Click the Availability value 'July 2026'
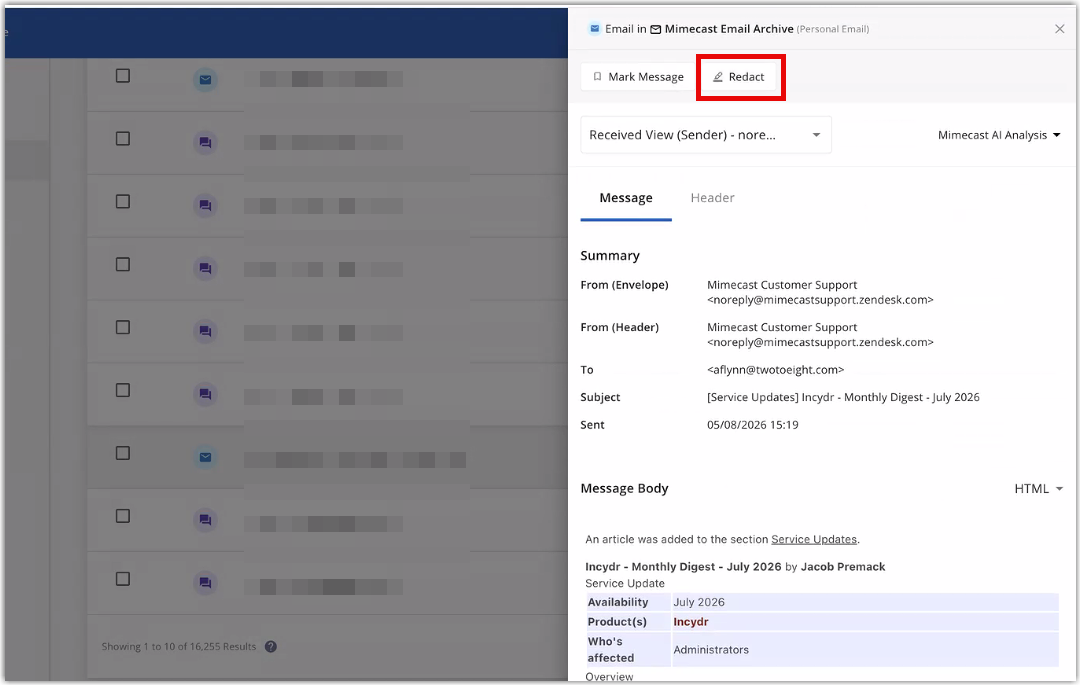 tap(698, 603)
